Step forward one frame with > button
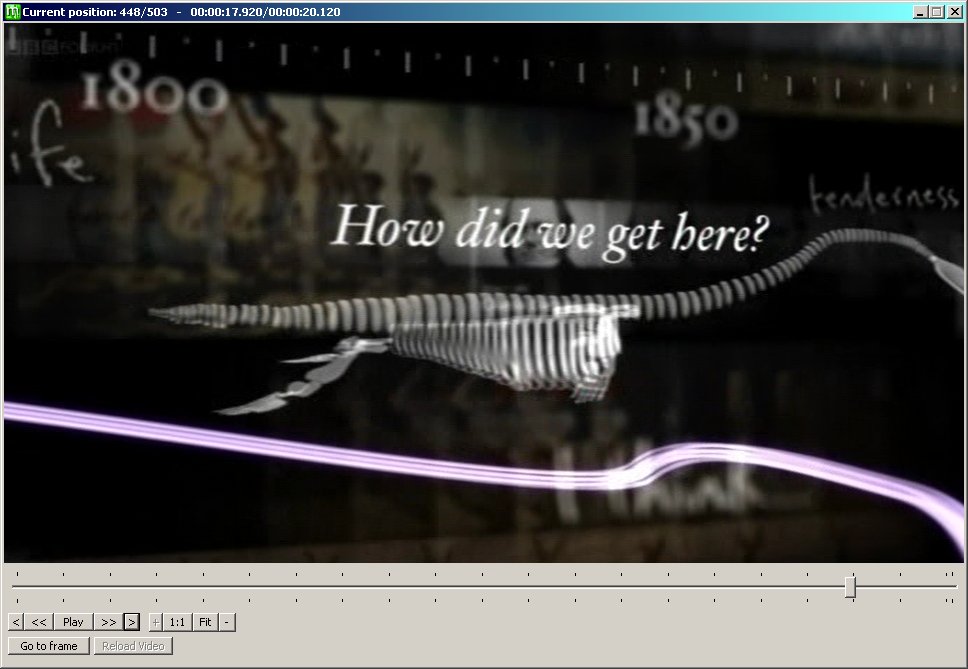The image size is (968, 669). [131, 622]
